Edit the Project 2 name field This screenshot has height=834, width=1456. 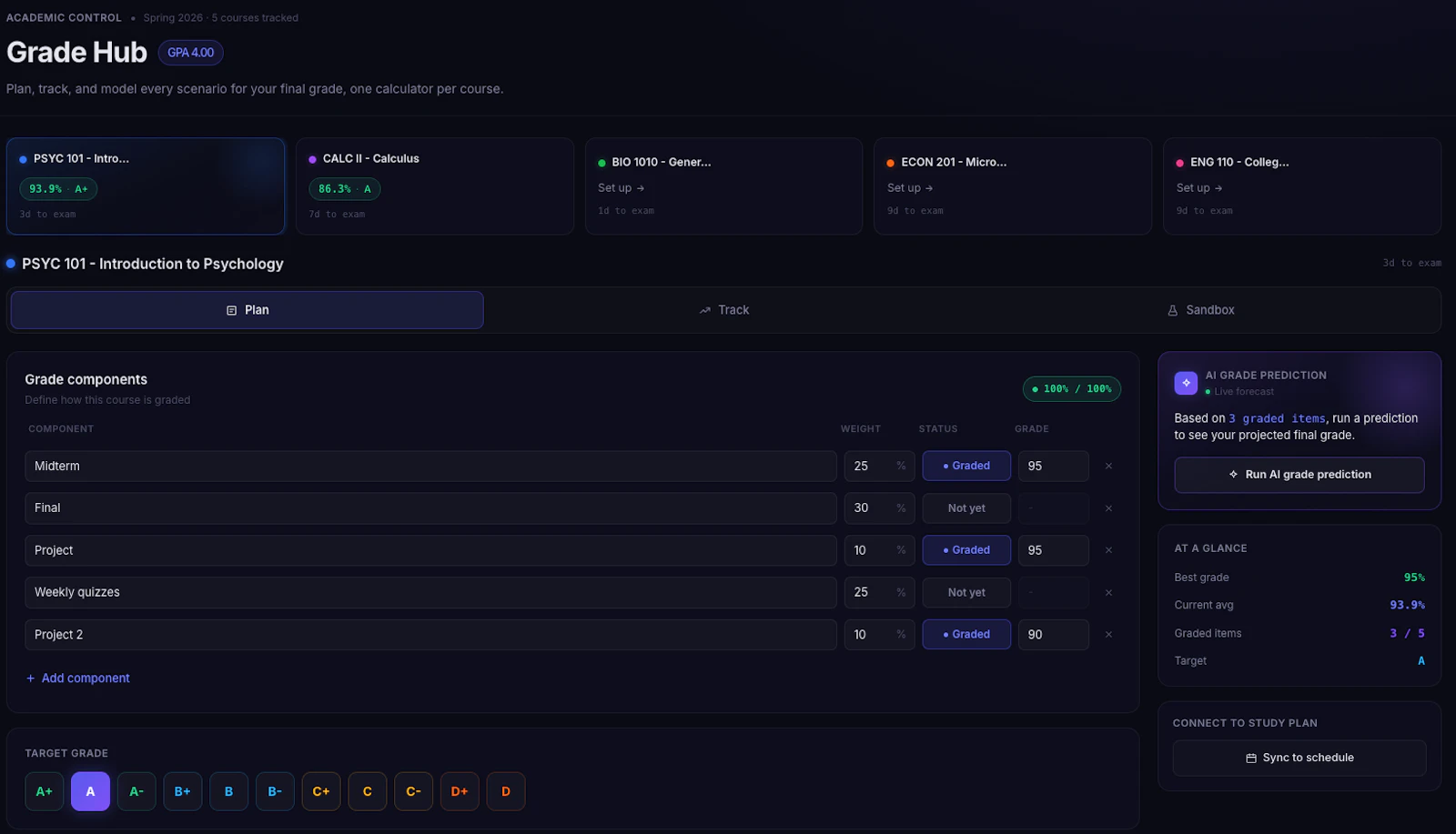click(430, 635)
